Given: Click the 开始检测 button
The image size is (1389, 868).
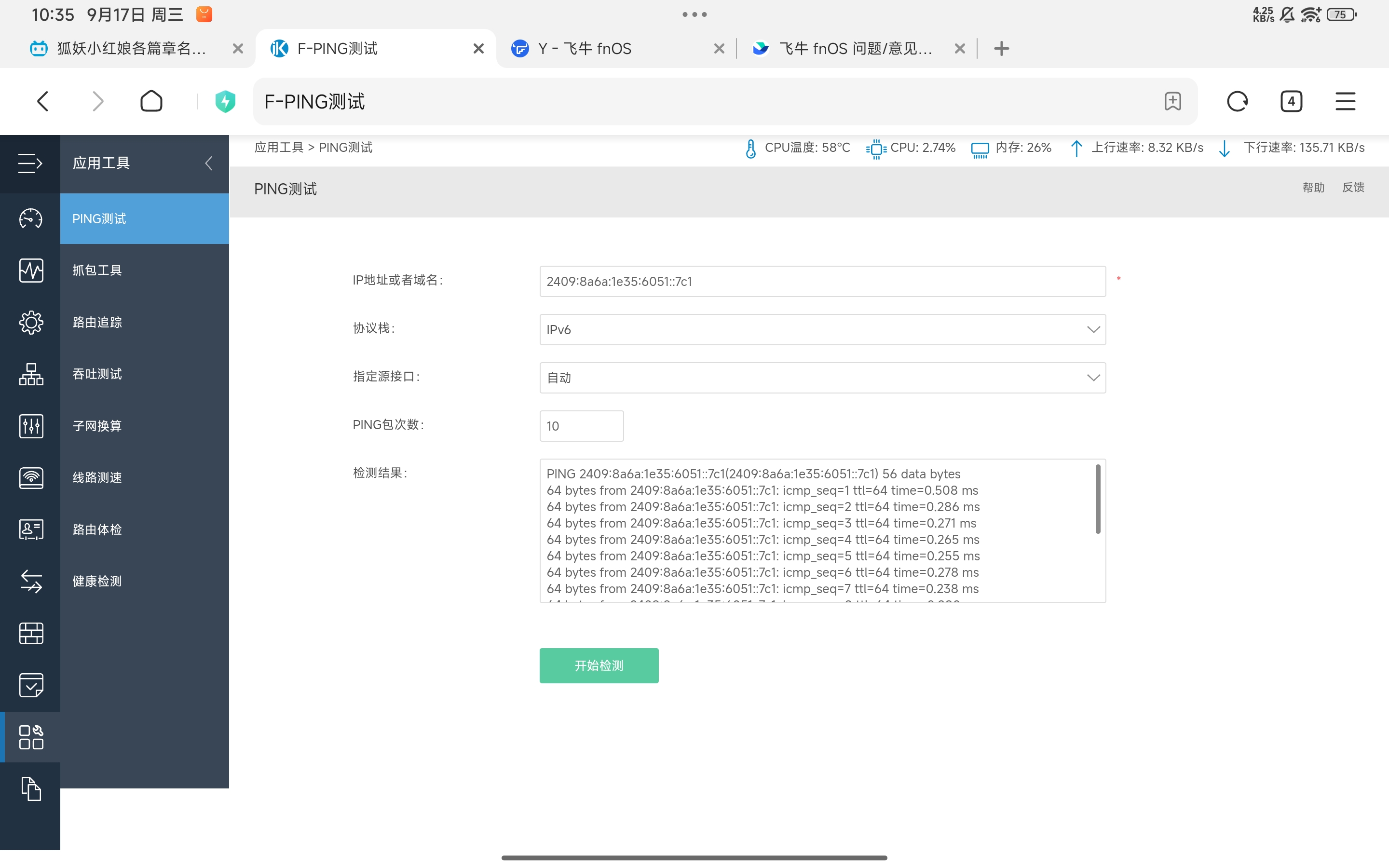Looking at the screenshot, I should coord(599,665).
